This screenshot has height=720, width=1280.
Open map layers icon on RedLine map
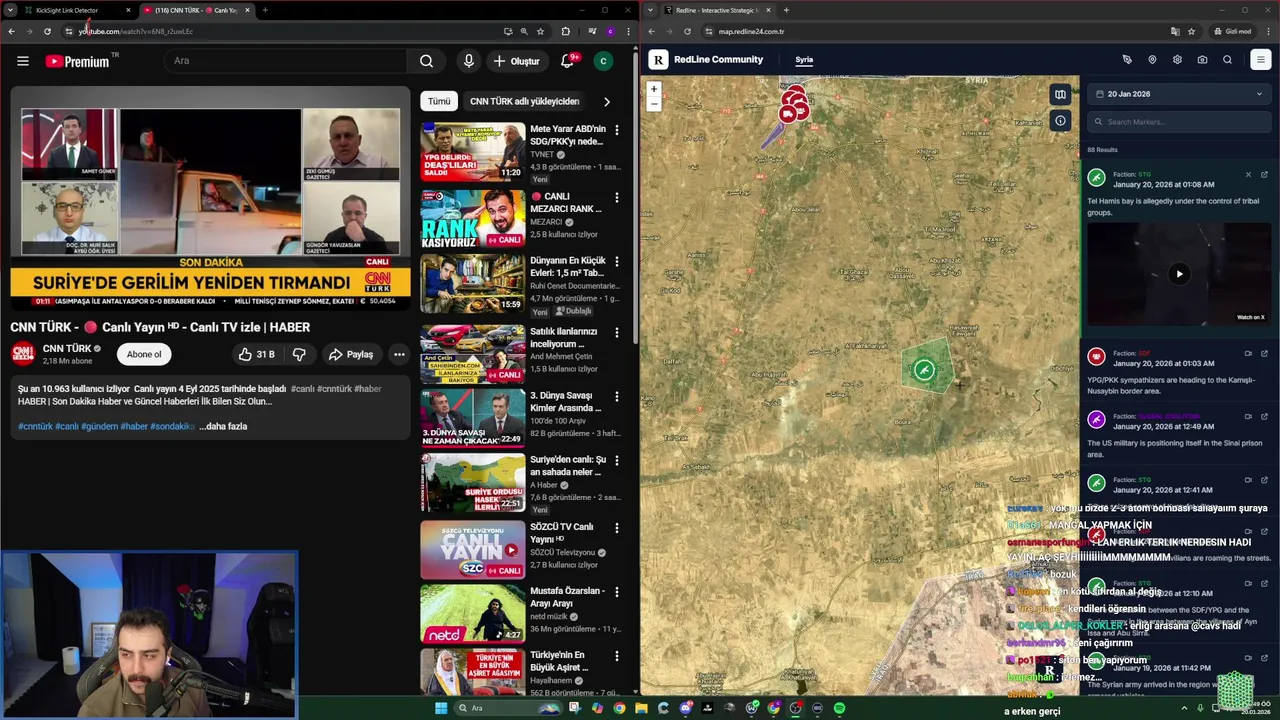[x=1060, y=95]
